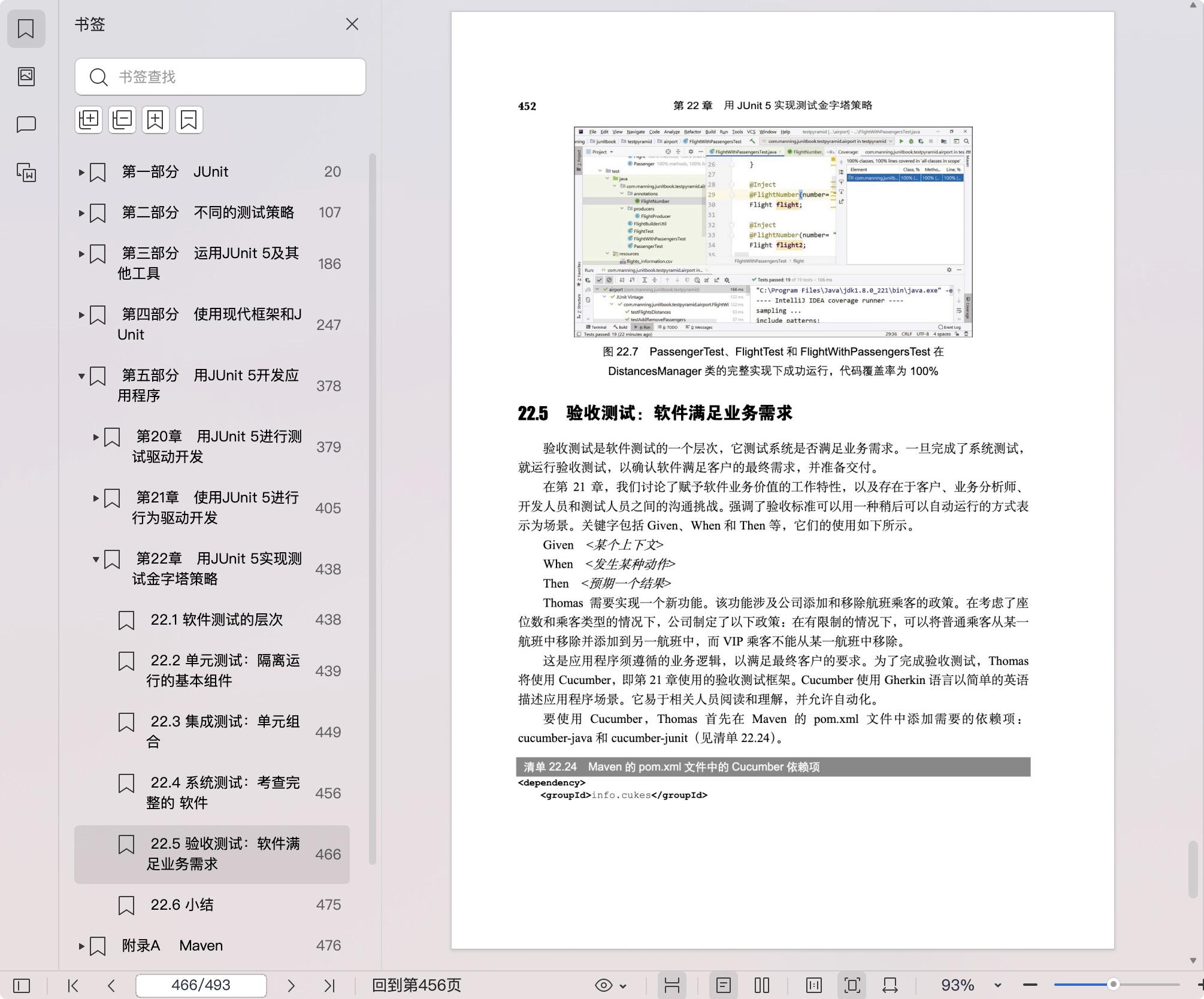Click bookmark icon beside 22.6 小结
The image size is (1204, 999).
126,905
